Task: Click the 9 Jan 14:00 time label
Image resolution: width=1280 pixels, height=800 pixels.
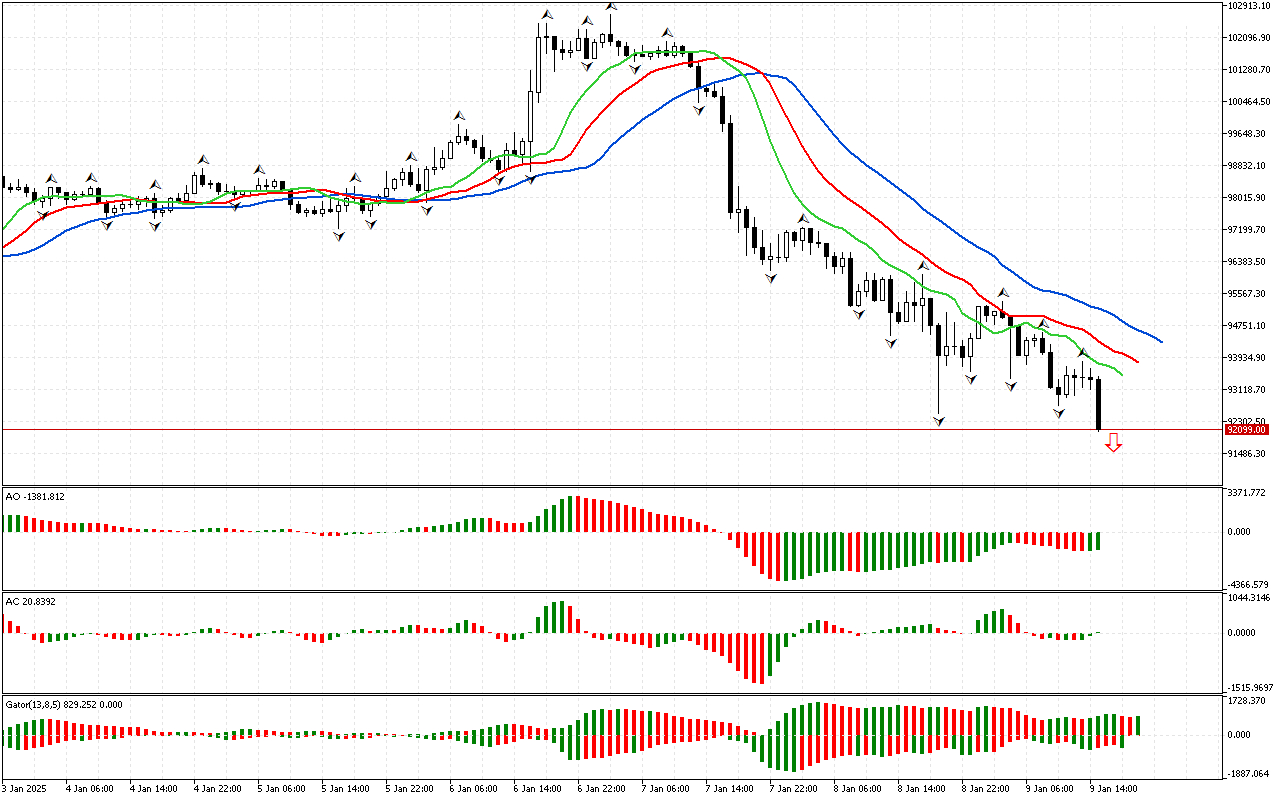Action: [x=1114, y=788]
